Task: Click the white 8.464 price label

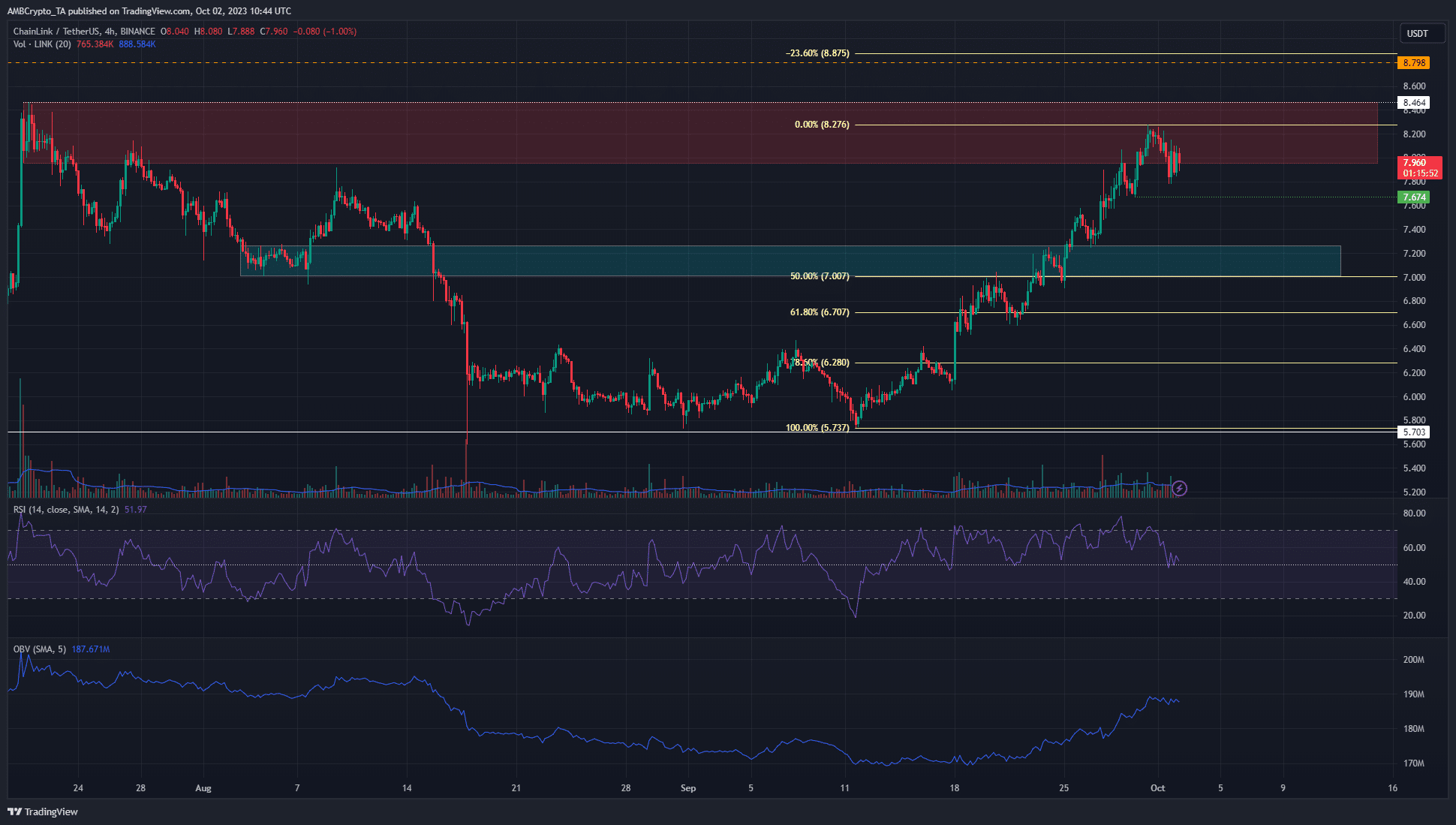Action: pos(1414,103)
